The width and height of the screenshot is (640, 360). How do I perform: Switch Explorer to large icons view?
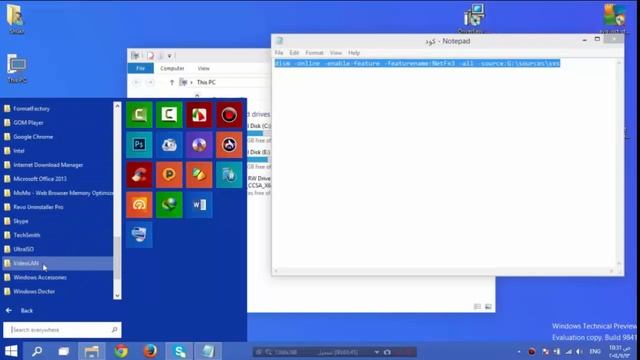(488, 307)
